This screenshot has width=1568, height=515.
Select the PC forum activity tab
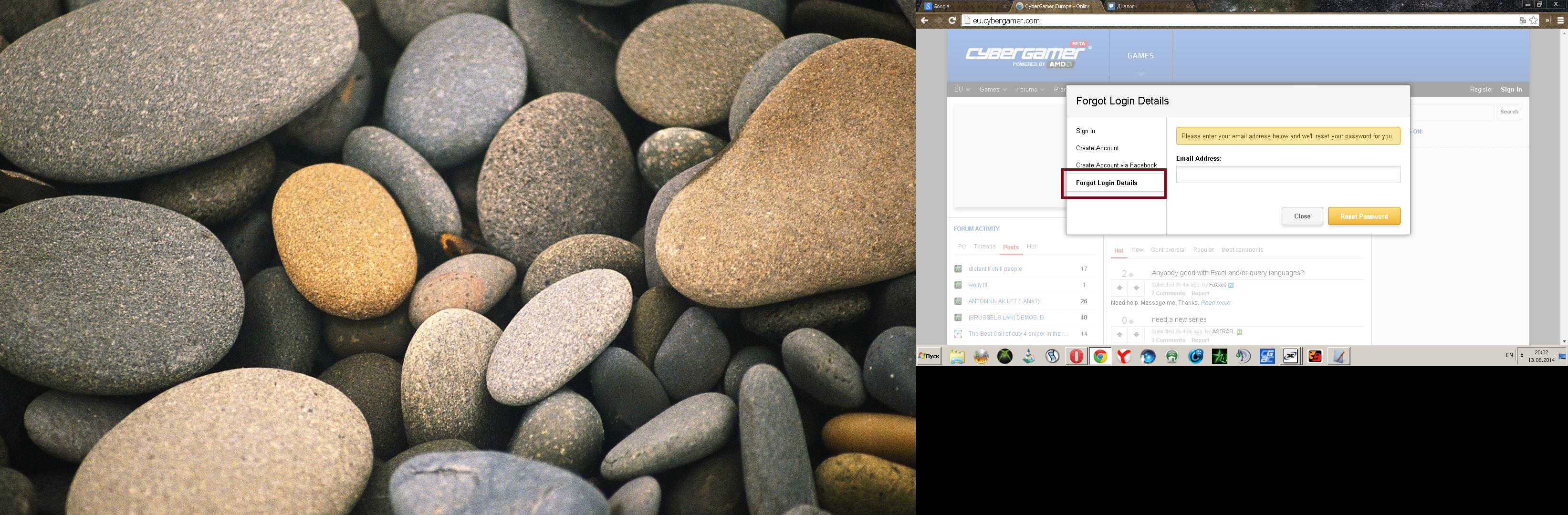962,246
